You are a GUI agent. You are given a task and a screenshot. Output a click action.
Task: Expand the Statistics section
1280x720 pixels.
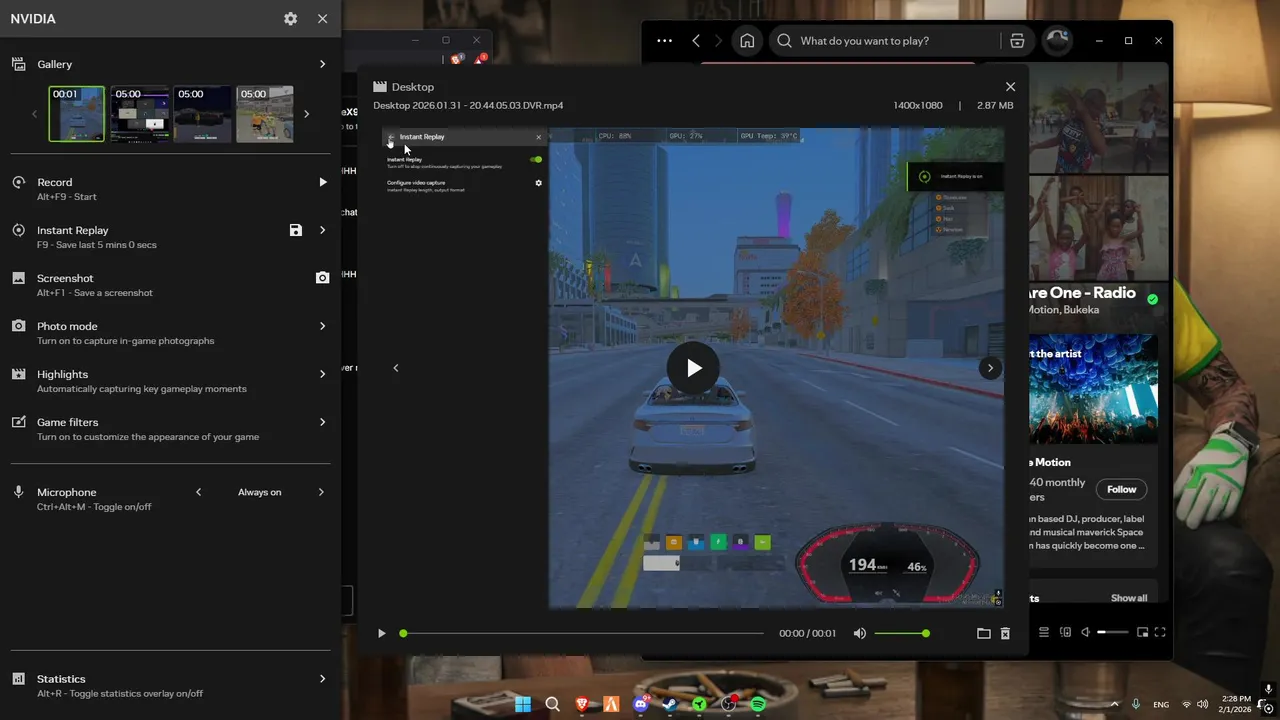pos(322,679)
